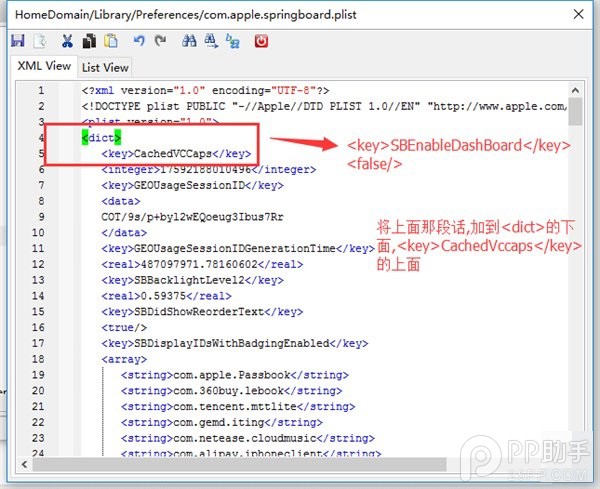The width and height of the screenshot is (600, 489).
Task: Switch to the XML View tab
Action: point(44,66)
